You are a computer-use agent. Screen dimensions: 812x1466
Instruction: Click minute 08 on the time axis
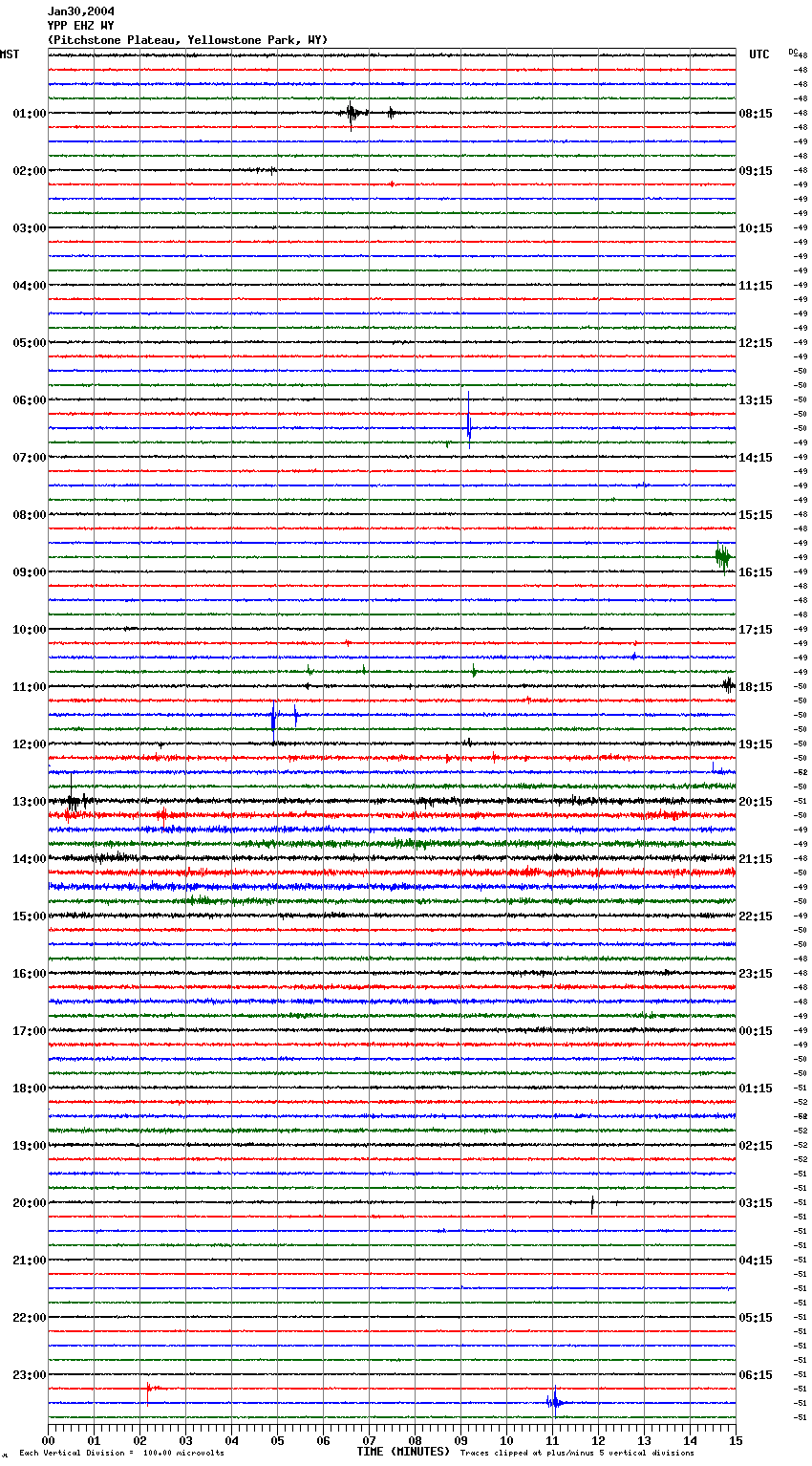pos(415,1440)
